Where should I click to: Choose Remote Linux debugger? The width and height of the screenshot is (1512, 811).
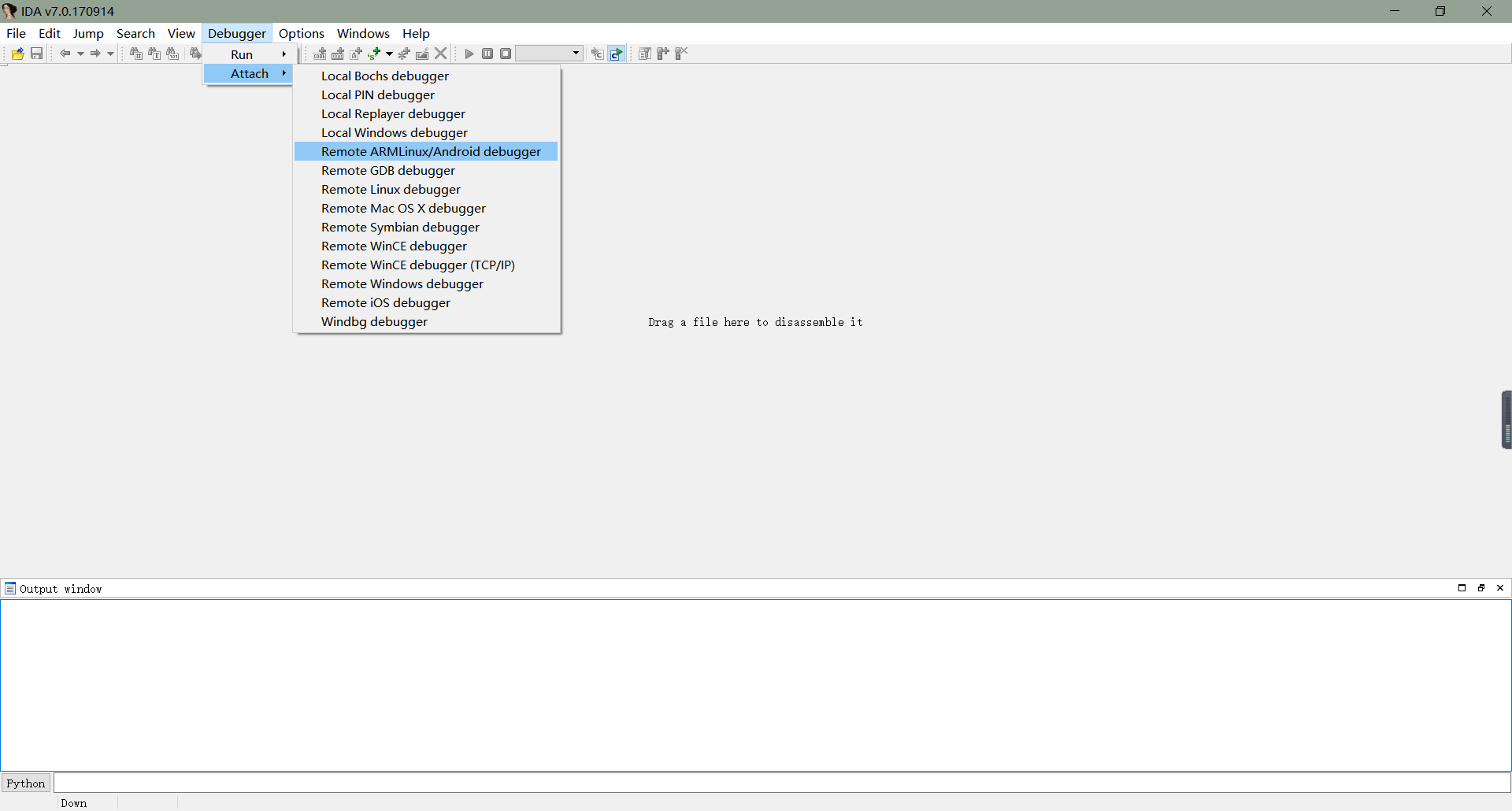click(426, 189)
